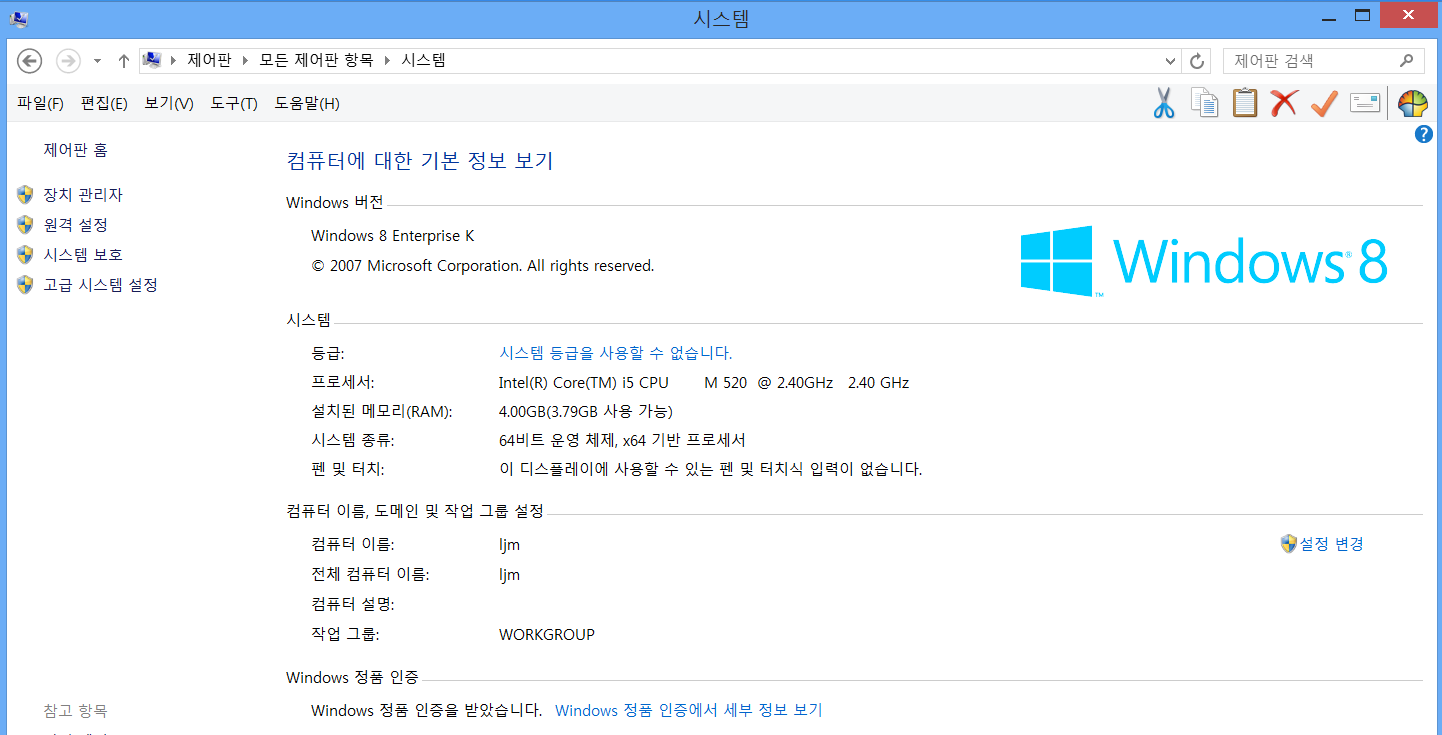Click the envelope Email toolbar icon
This screenshot has width=1442, height=735.
point(1365,103)
